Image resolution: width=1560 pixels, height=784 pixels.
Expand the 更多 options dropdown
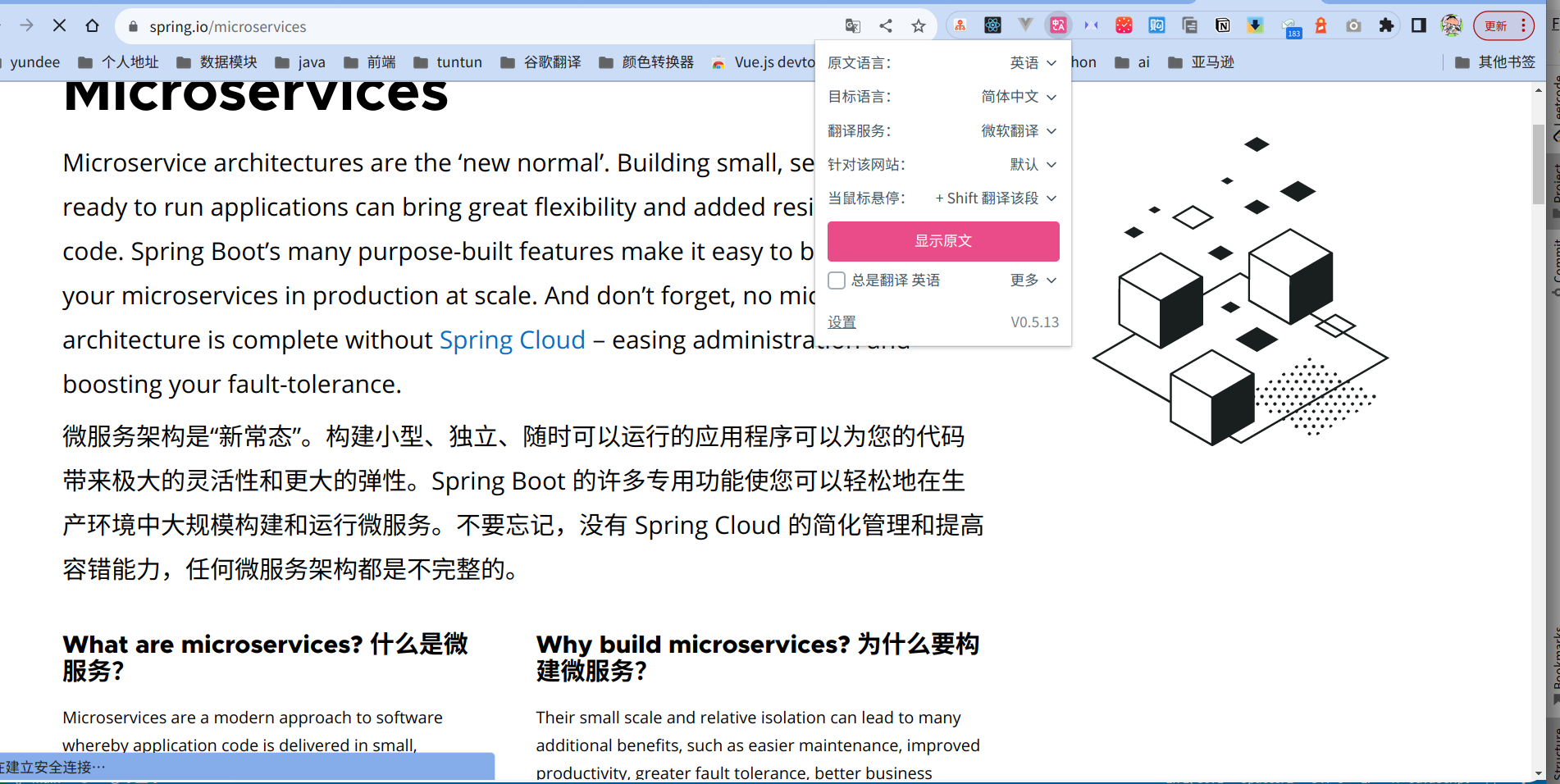(x=1033, y=280)
